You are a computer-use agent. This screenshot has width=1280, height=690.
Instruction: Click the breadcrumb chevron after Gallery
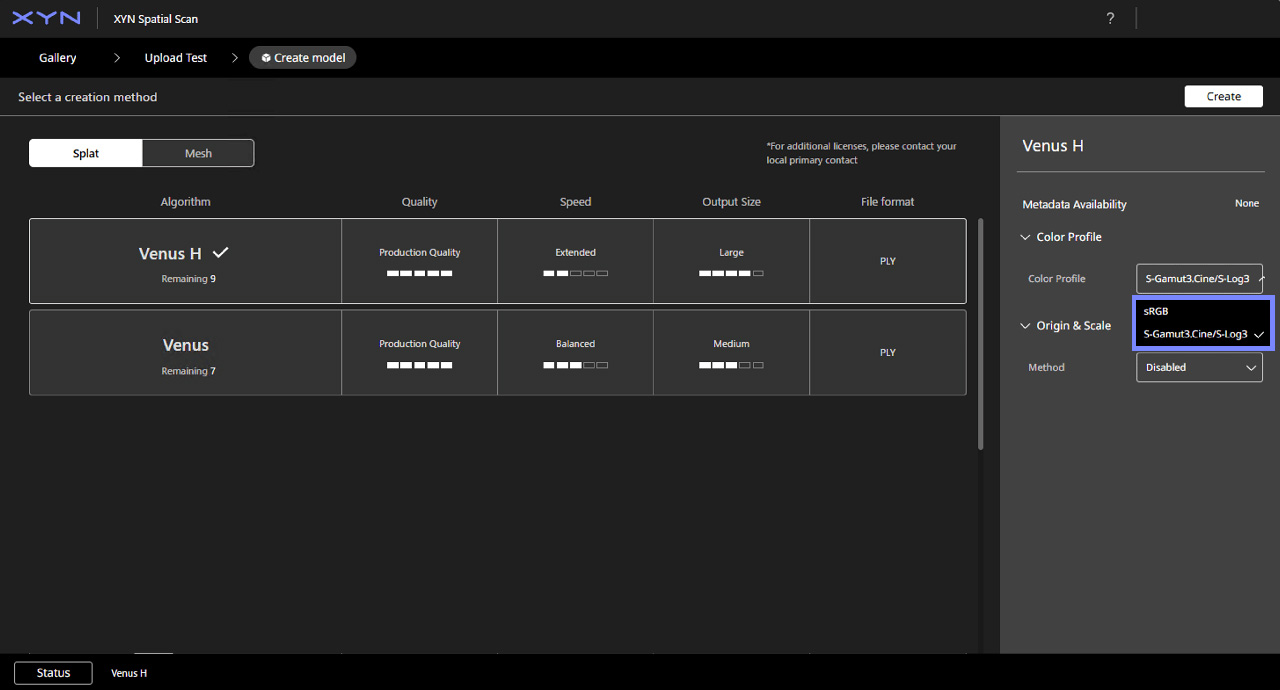[117, 58]
